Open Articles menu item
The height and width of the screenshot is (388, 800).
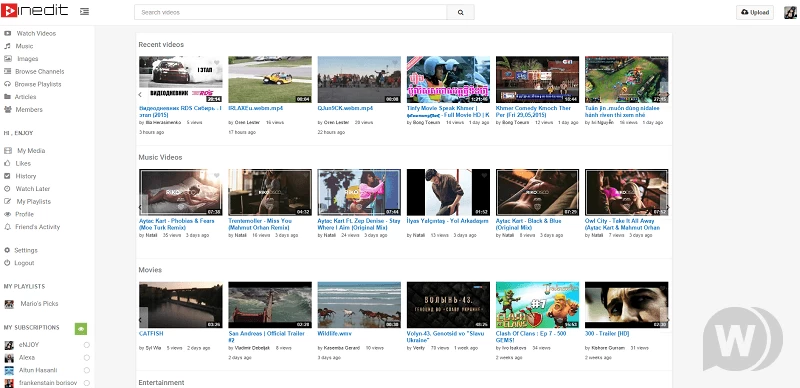(x=26, y=97)
